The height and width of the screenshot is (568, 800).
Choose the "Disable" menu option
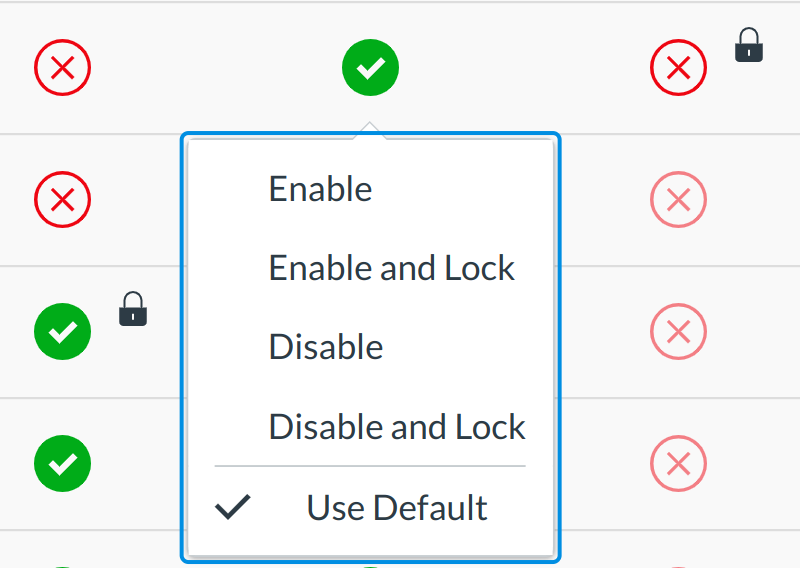(326, 347)
